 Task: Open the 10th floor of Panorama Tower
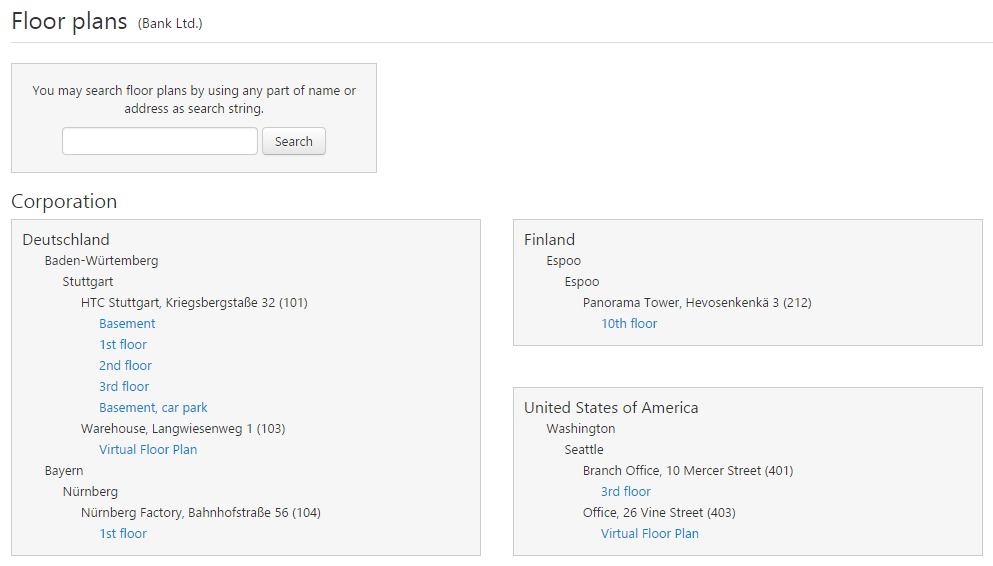(629, 323)
